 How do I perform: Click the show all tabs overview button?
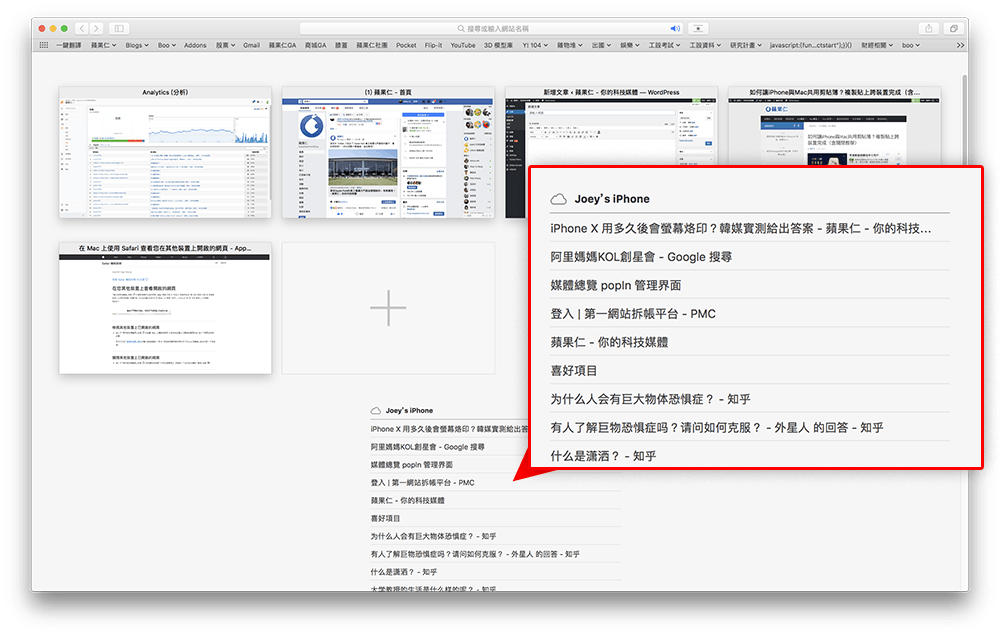(953, 28)
